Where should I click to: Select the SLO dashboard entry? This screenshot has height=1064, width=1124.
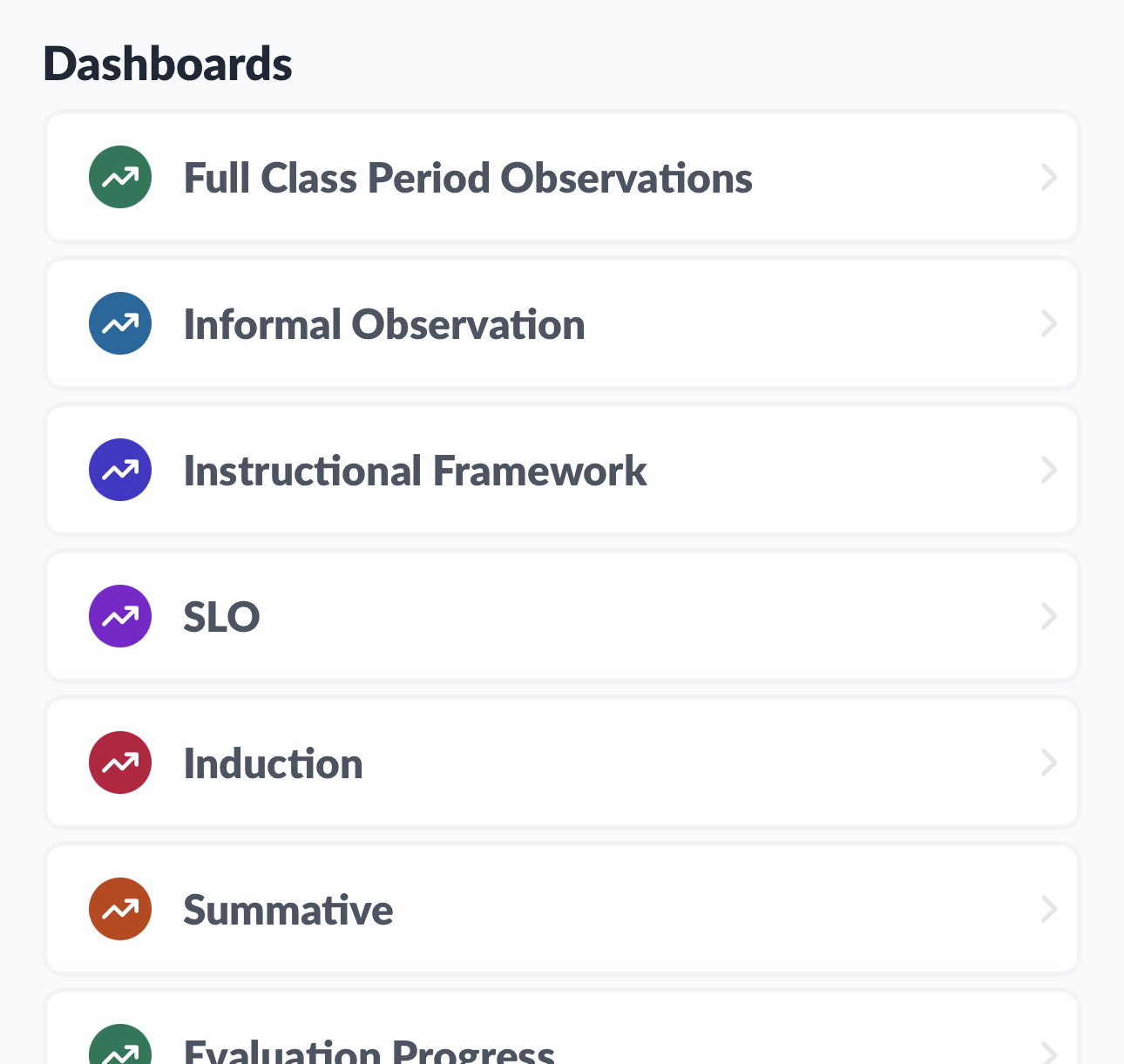[221, 616]
